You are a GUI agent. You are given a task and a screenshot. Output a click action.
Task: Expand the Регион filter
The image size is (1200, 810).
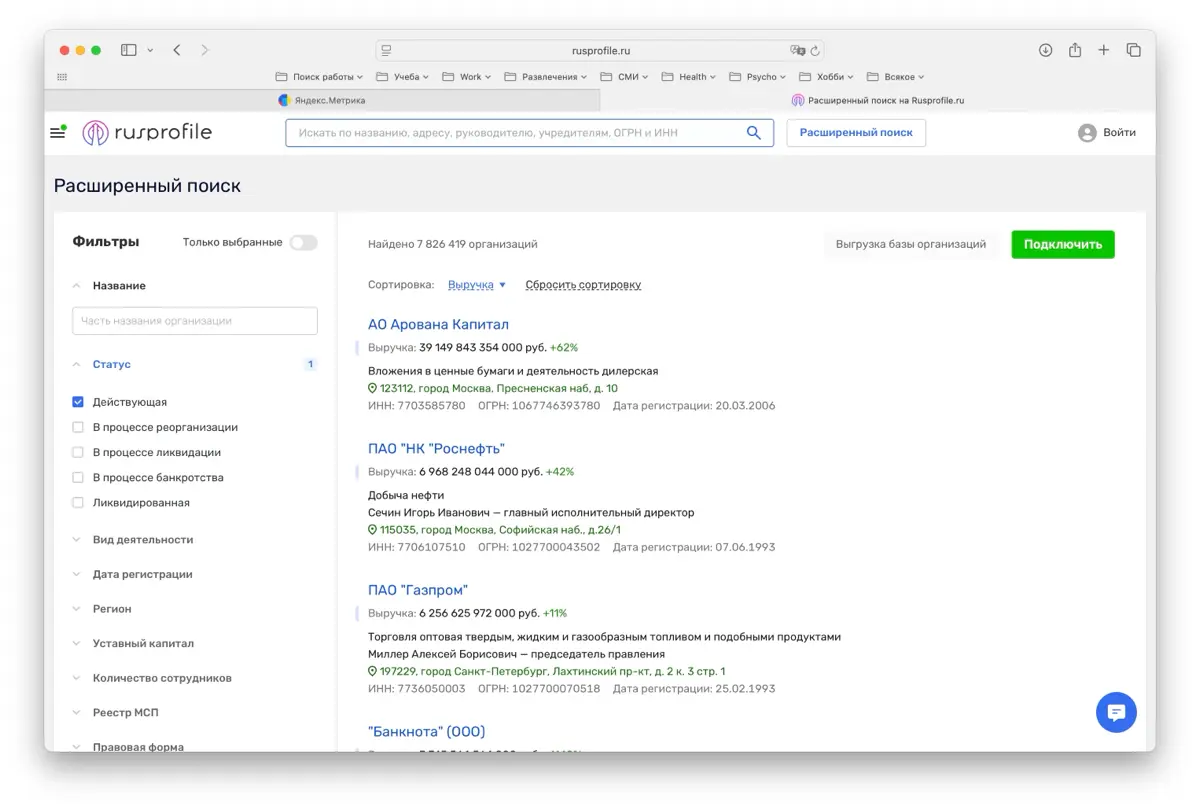tap(102, 609)
